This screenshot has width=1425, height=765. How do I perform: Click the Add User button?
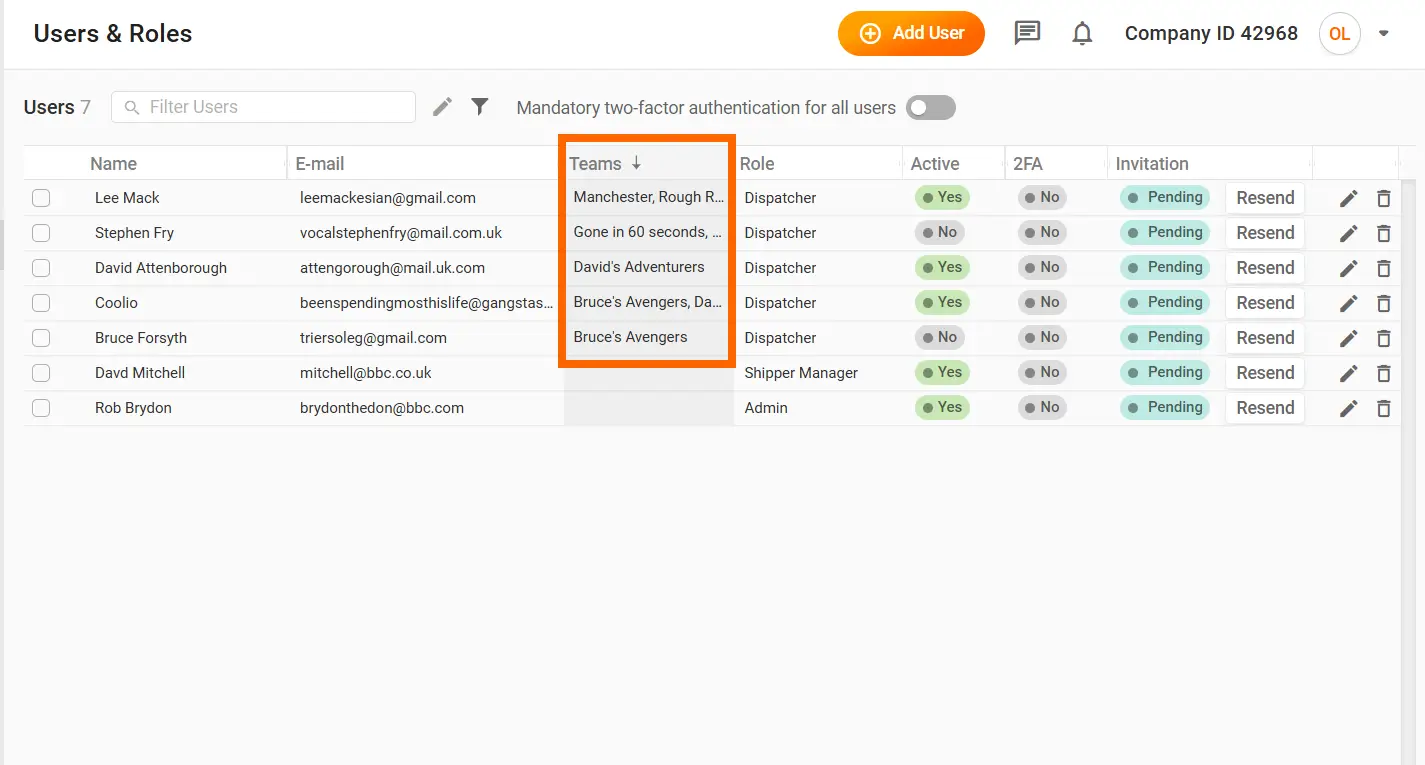(911, 33)
